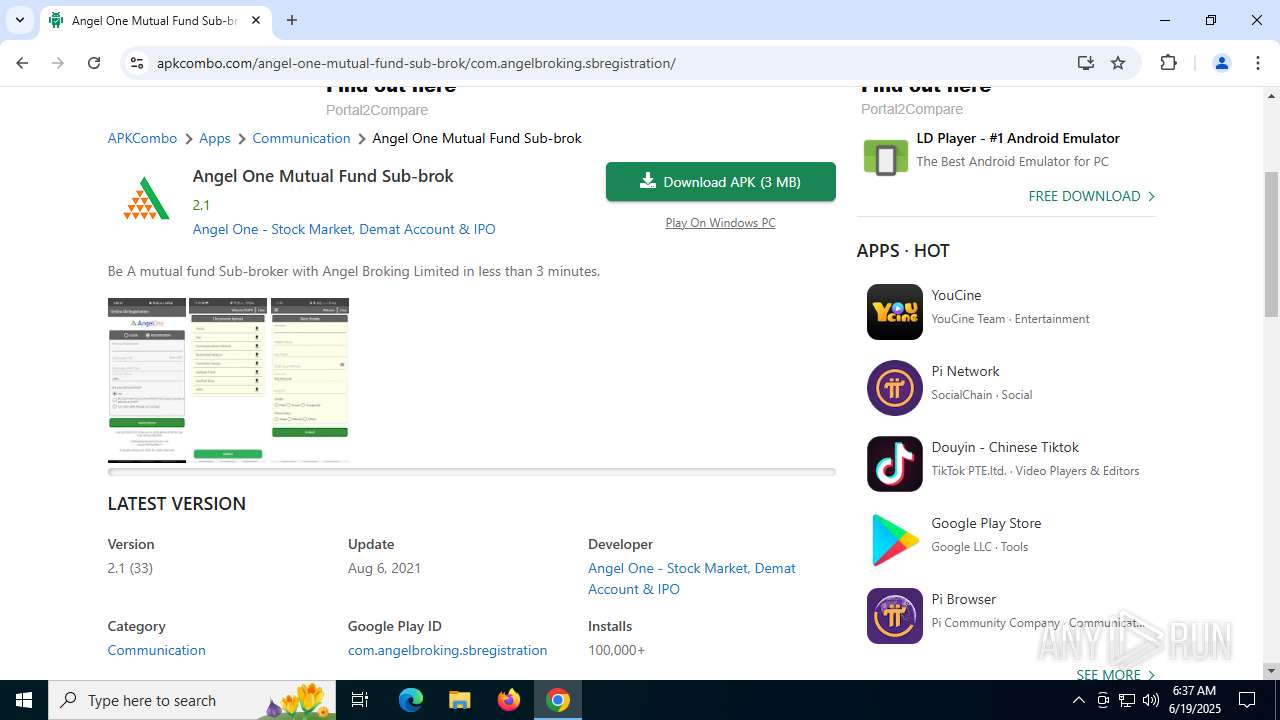Go to the Apps breadcrumb link
The width and height of the screenshot is (1280, 720).
215,138
